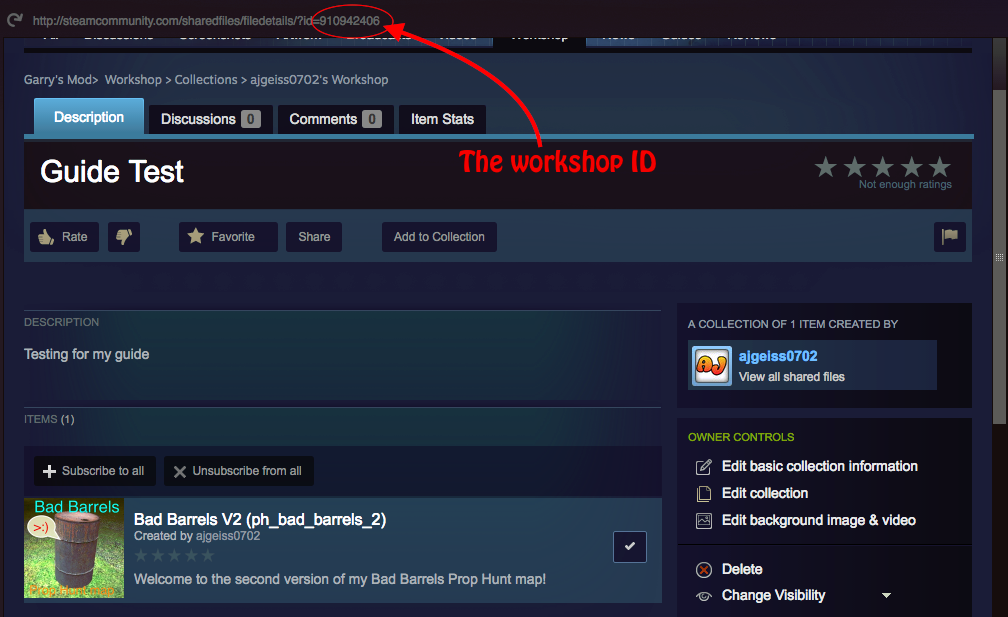Open the Discussions tab
This screenshot has width=1008, height=617.
pyautogui.click(x=210, y=120)
